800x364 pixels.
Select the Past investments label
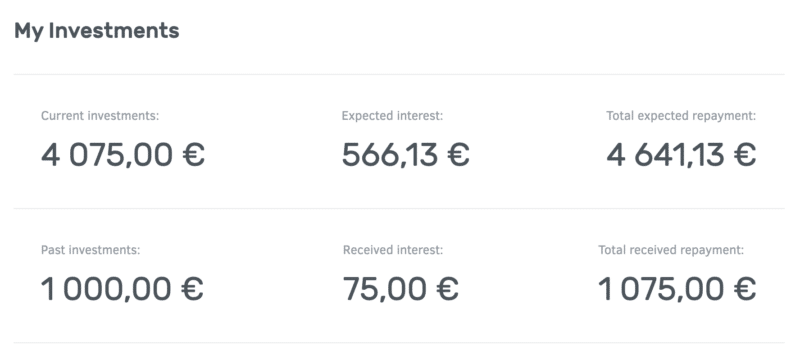coord(90,250)
